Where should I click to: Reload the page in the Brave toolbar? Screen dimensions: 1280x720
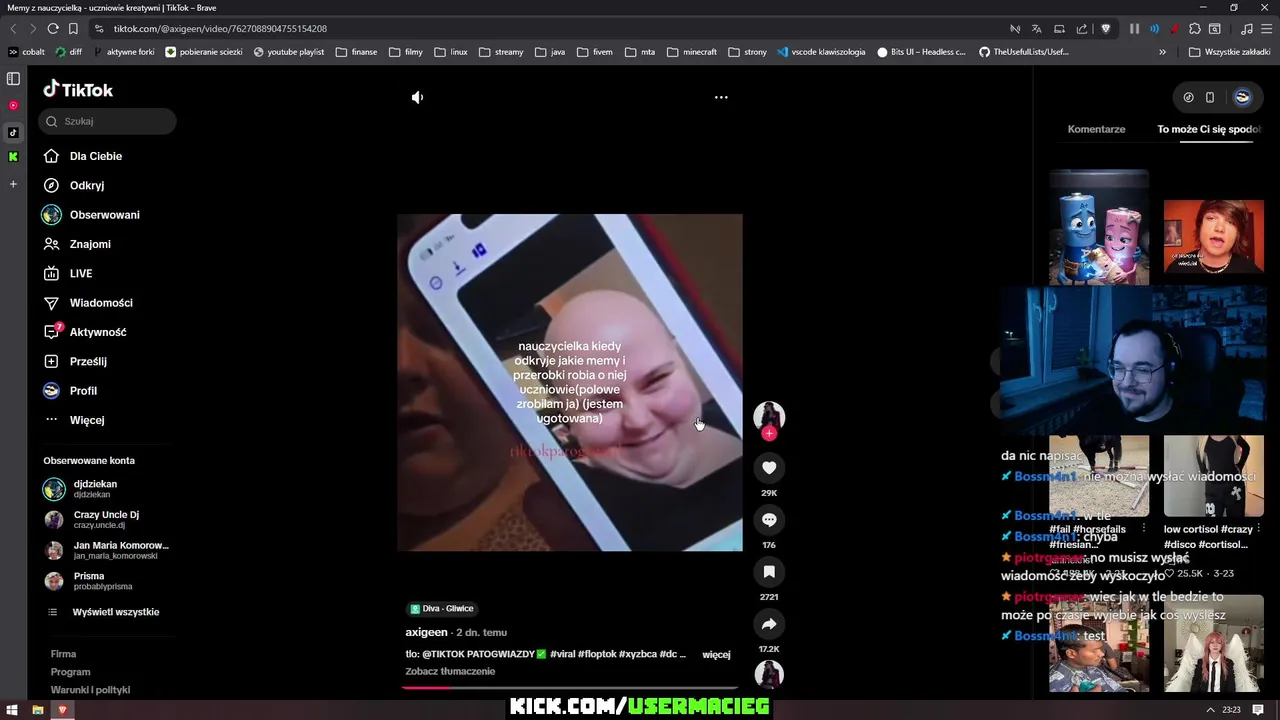(x=52, y=29)
